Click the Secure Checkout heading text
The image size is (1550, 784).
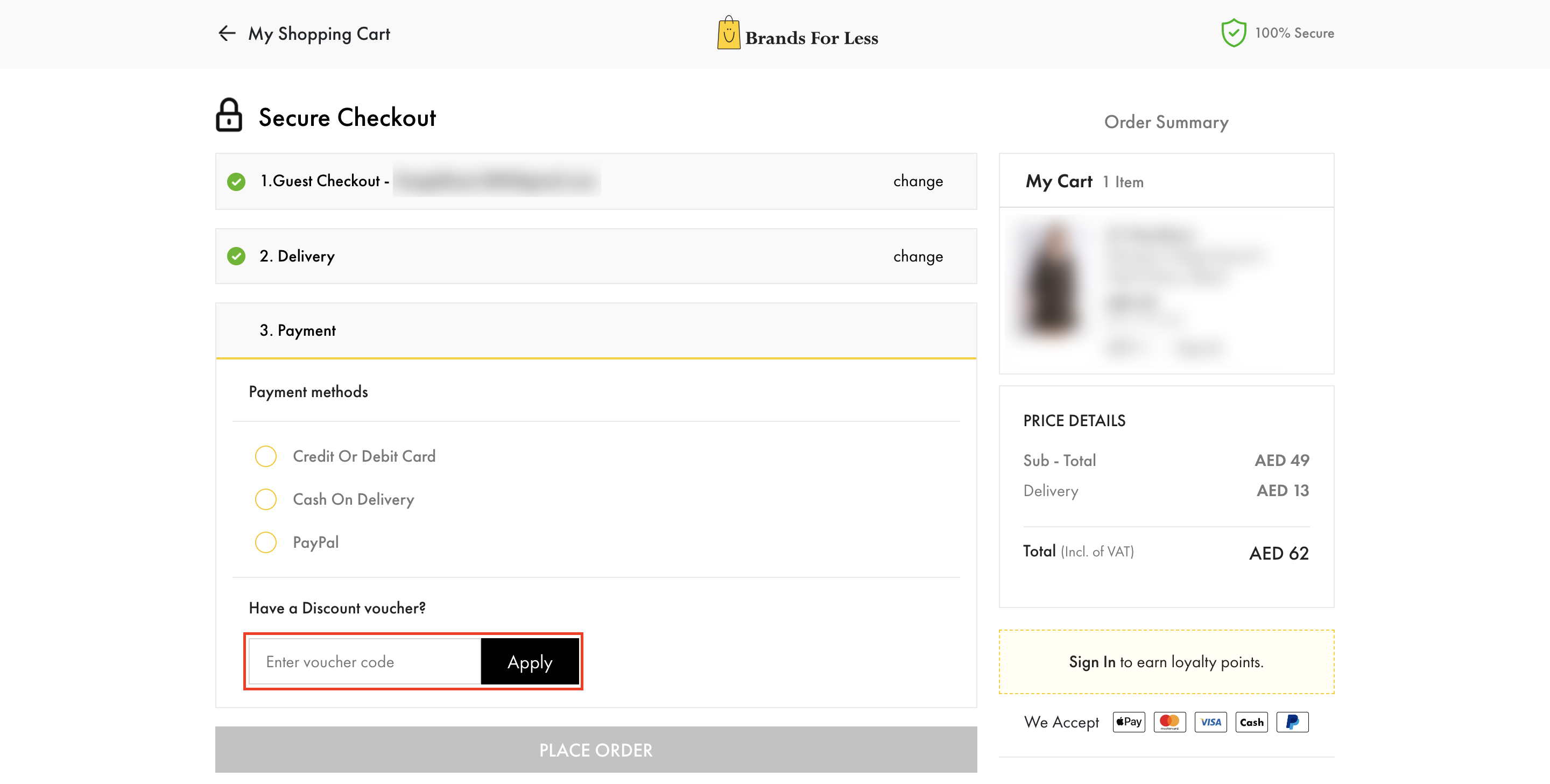(x=347, y=117)
